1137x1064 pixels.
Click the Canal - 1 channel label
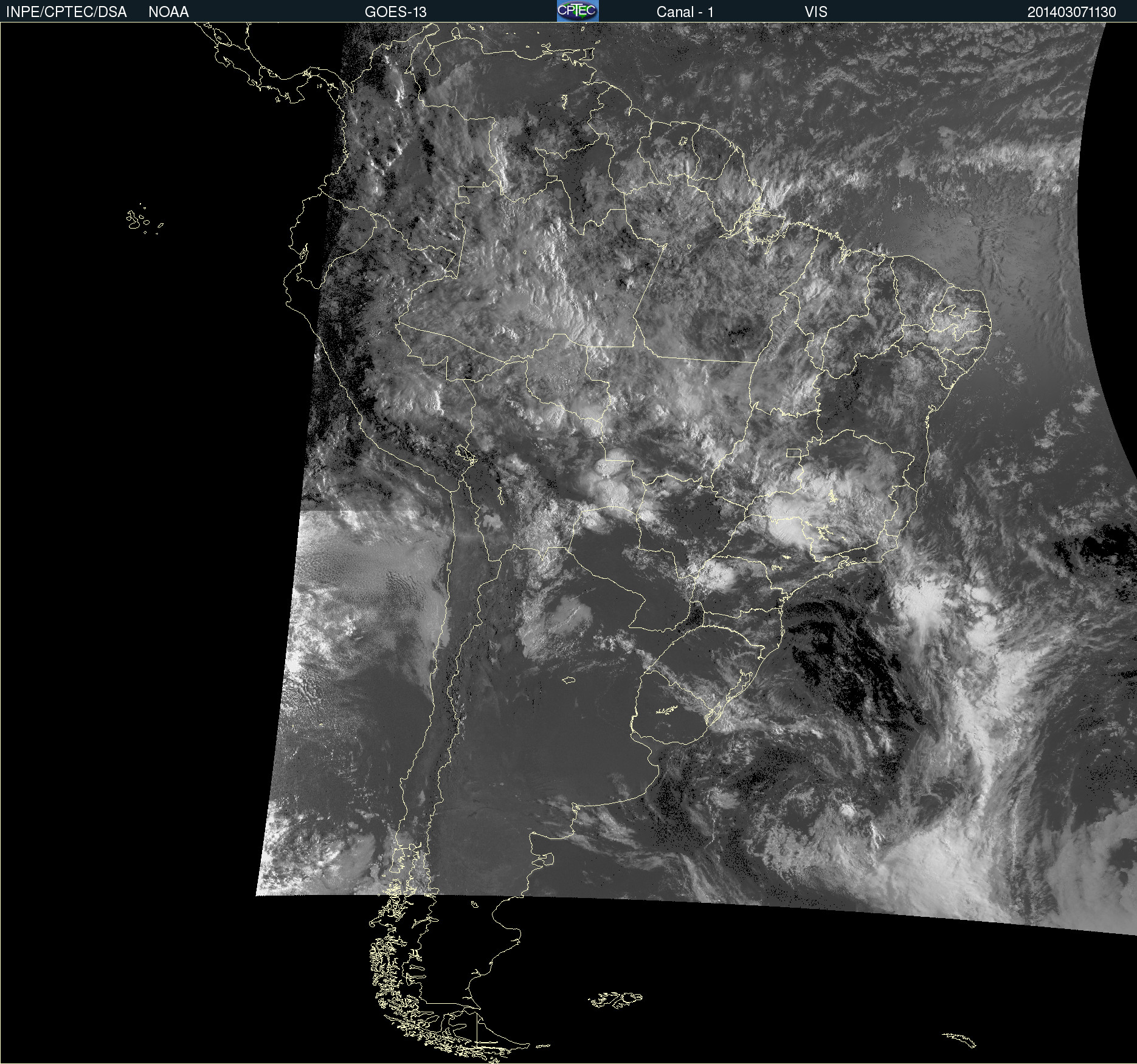click(x=685, y=12)
